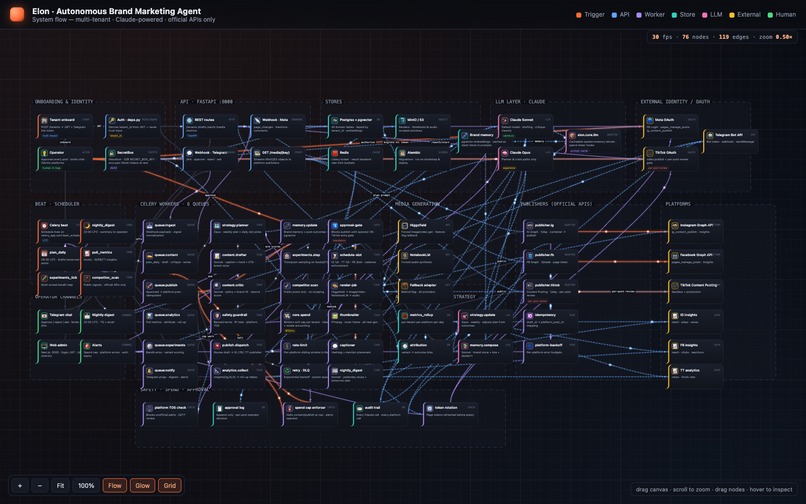Viewport: 806px width, 504px height.
Task: Click the orange Elon app logo
Action: tap(17, 14)
